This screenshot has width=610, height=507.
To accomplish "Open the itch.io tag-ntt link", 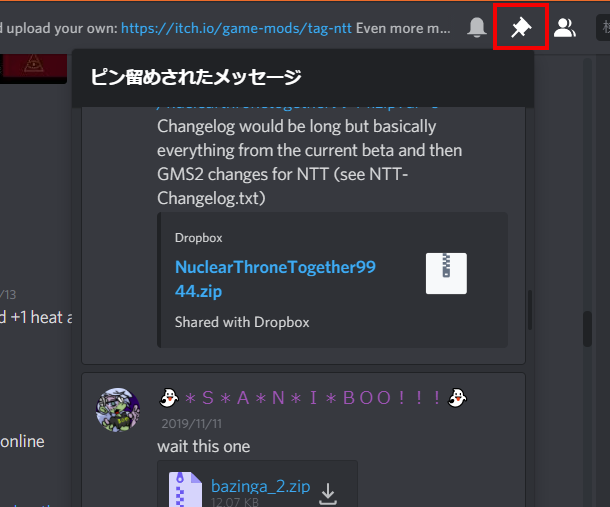I will 236,28.
